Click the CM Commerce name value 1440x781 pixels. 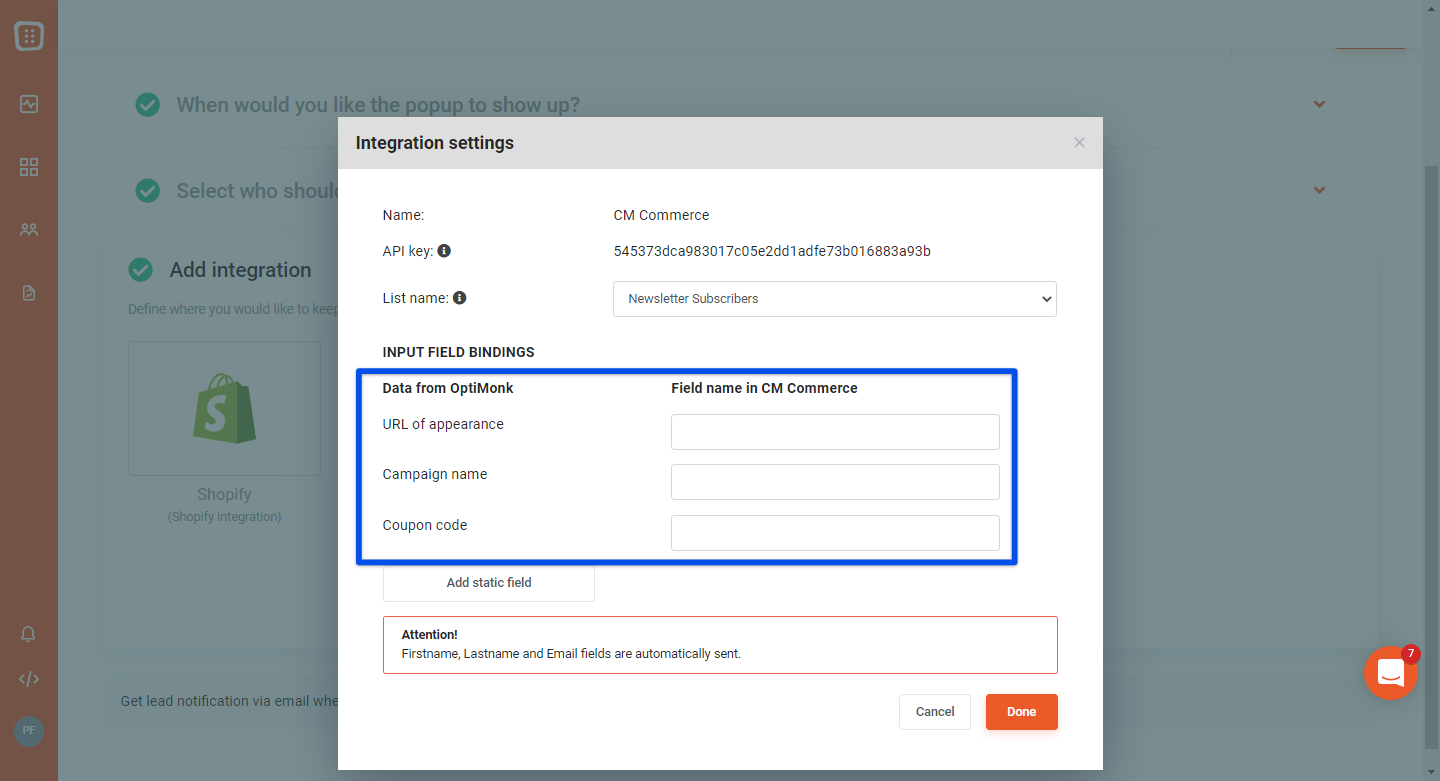click(661, 215)
